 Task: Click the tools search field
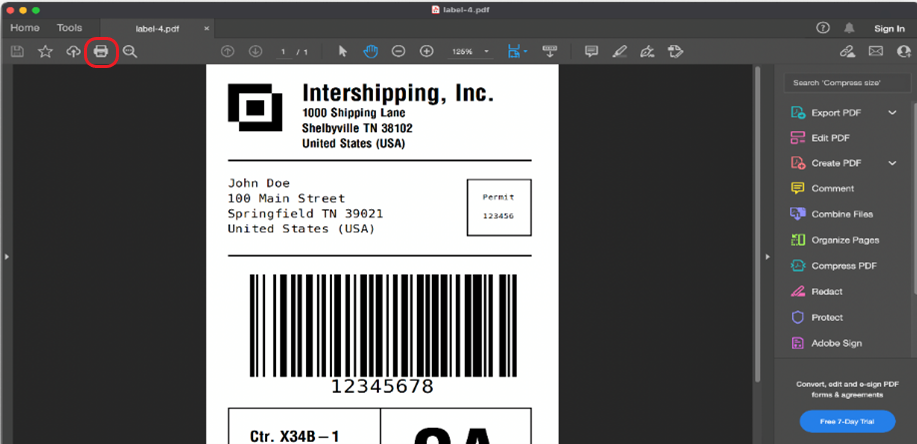pos(846,82)
